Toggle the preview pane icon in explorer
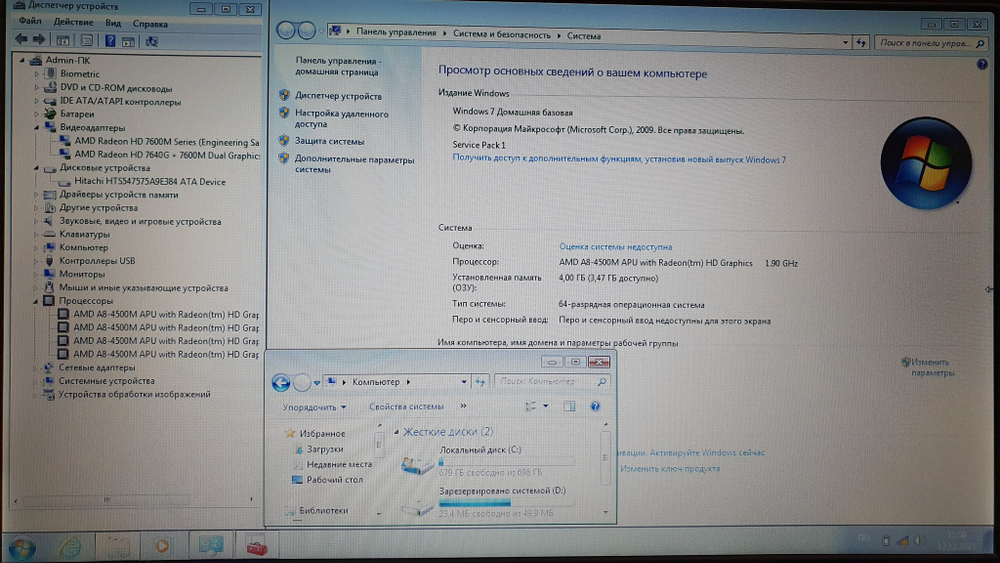The image size is (1000, 563). pos(569,406)
